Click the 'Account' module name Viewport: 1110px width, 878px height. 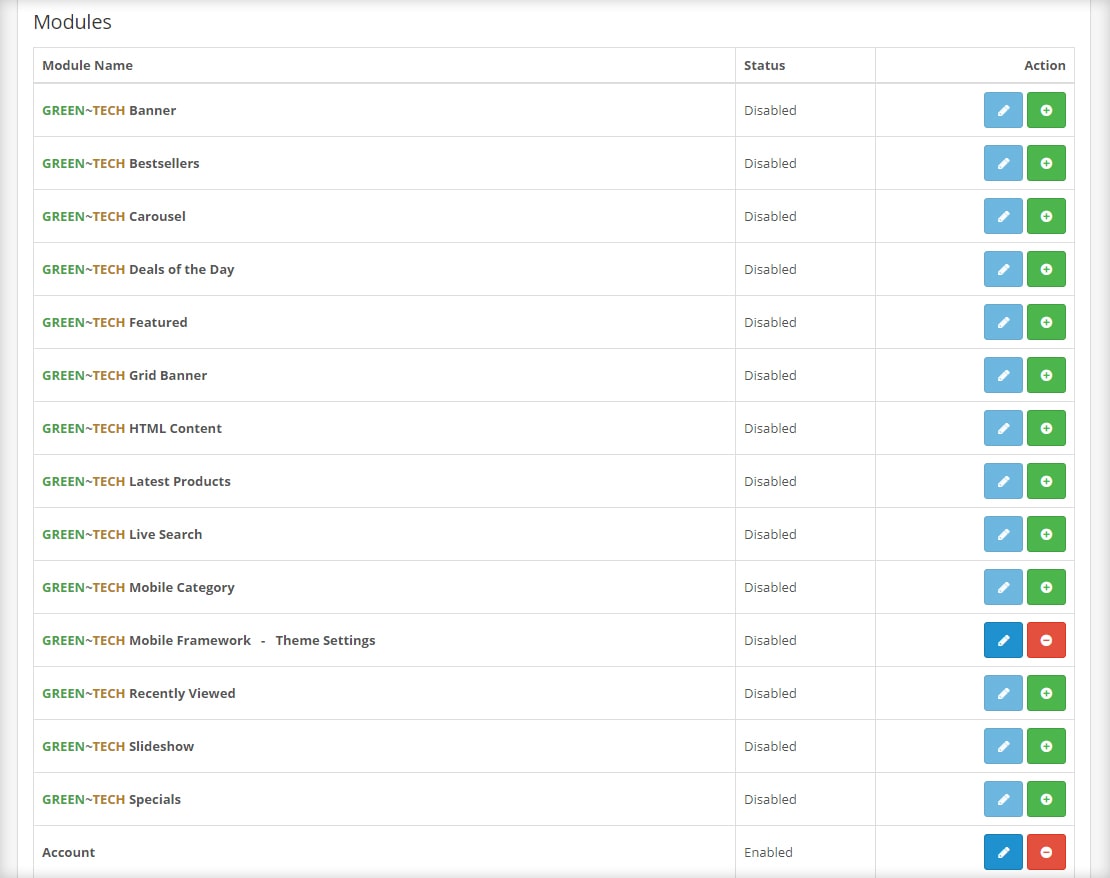click(69, 853)
